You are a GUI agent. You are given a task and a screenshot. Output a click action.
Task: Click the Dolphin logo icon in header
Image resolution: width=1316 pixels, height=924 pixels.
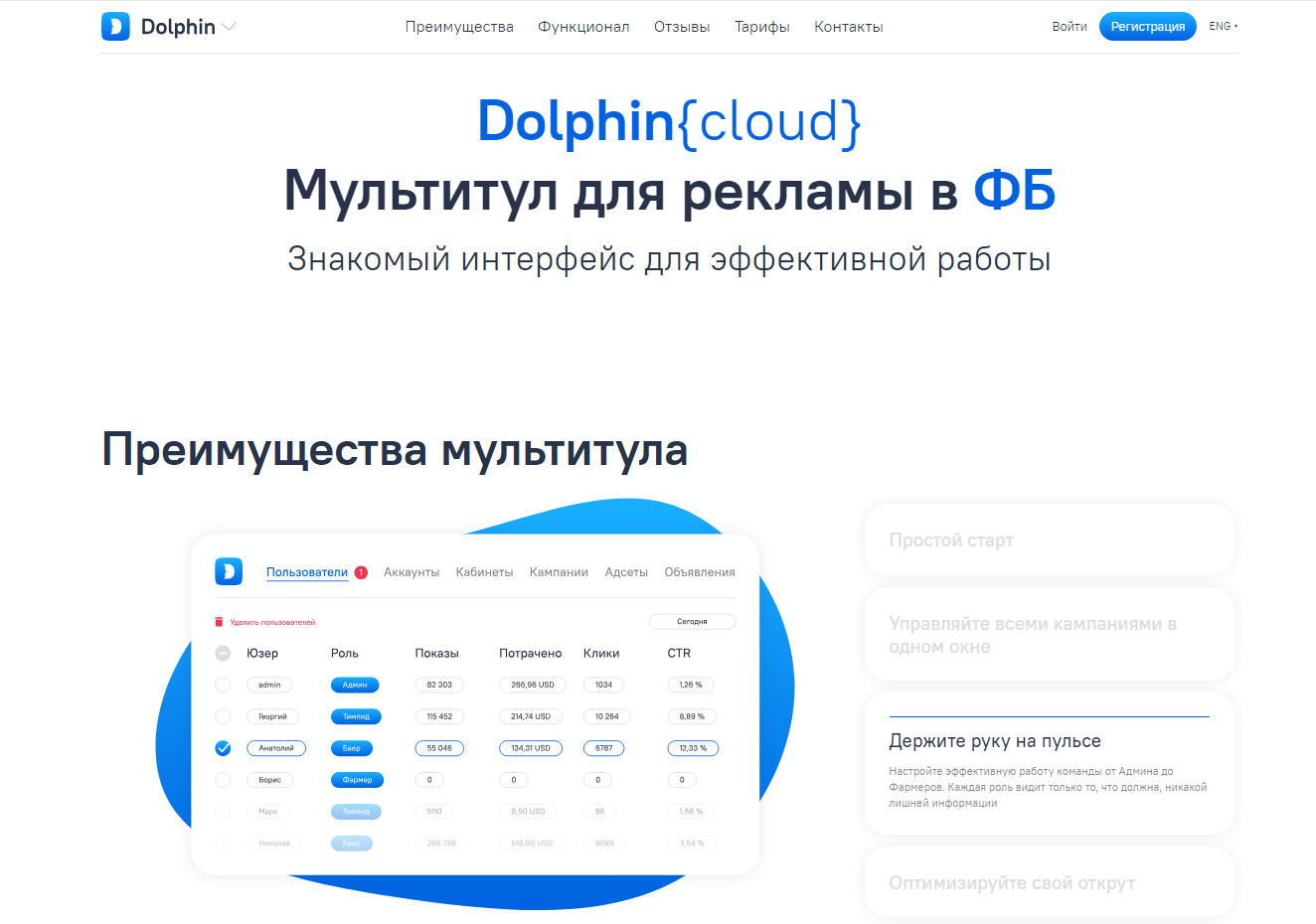(x=115, y=27)
